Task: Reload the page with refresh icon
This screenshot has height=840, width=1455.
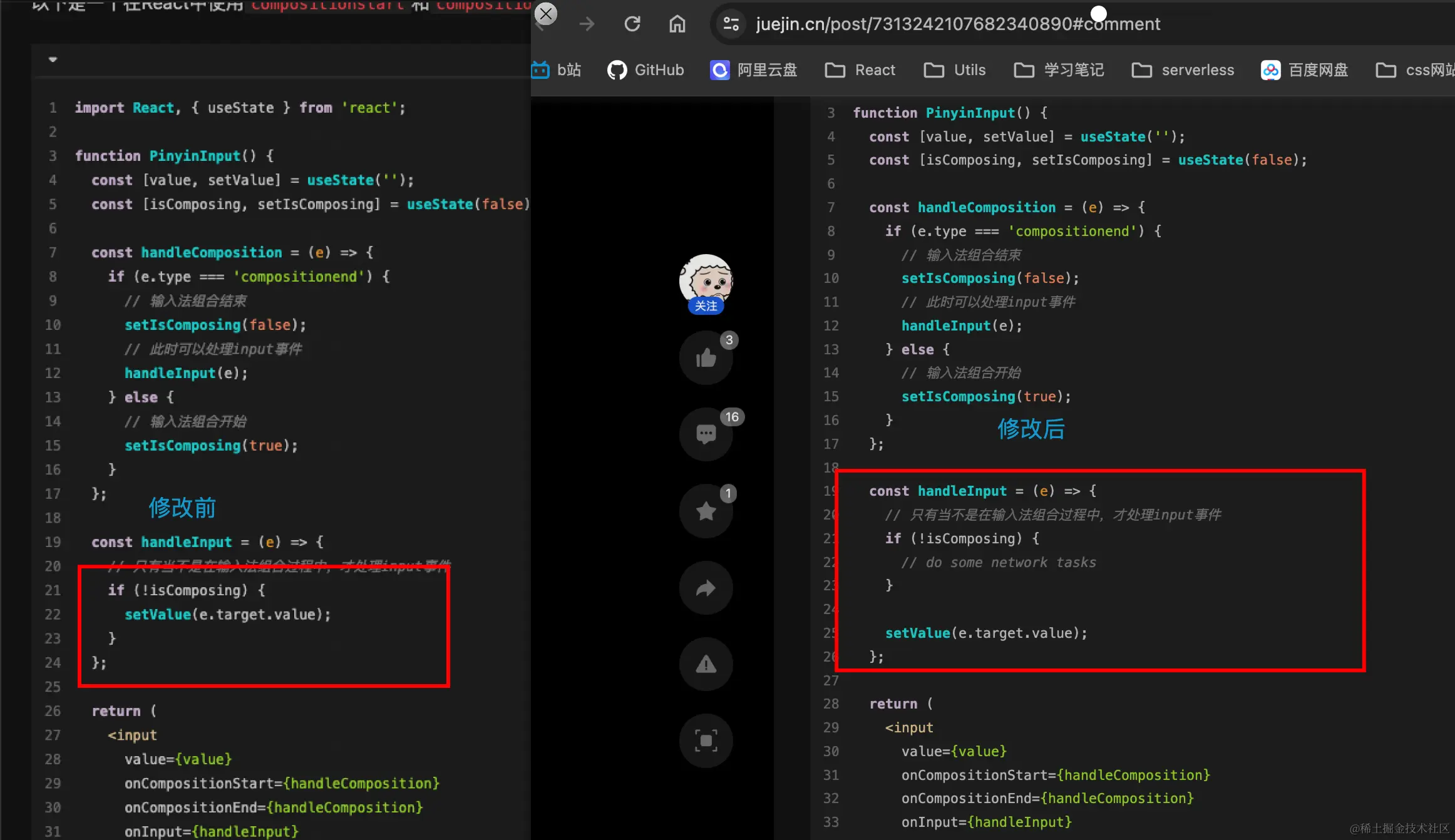Action: (x=632, y=24)
